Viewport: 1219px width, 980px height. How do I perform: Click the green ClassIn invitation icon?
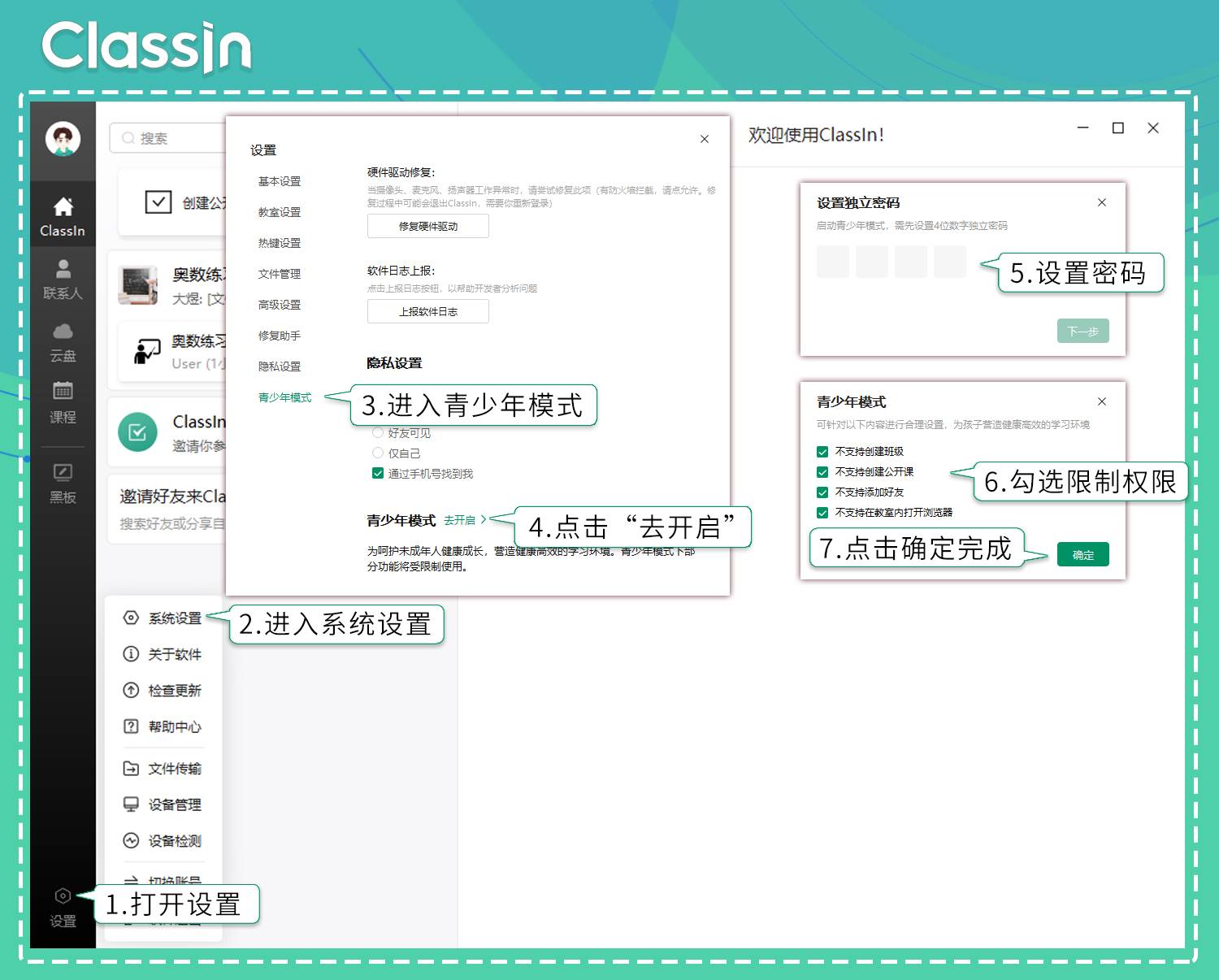pos(137,432)
